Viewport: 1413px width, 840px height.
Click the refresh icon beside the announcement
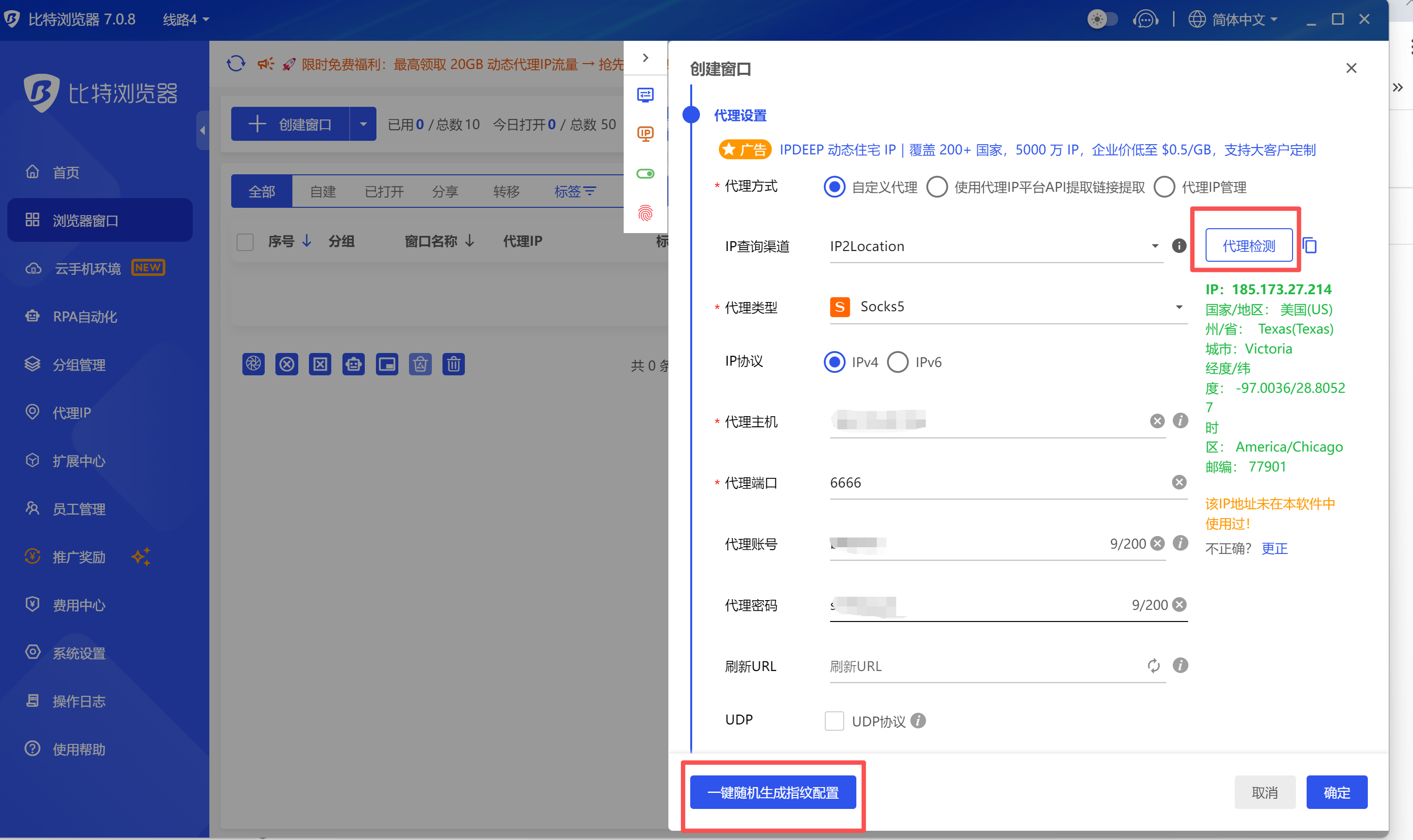tap(236, 64)
